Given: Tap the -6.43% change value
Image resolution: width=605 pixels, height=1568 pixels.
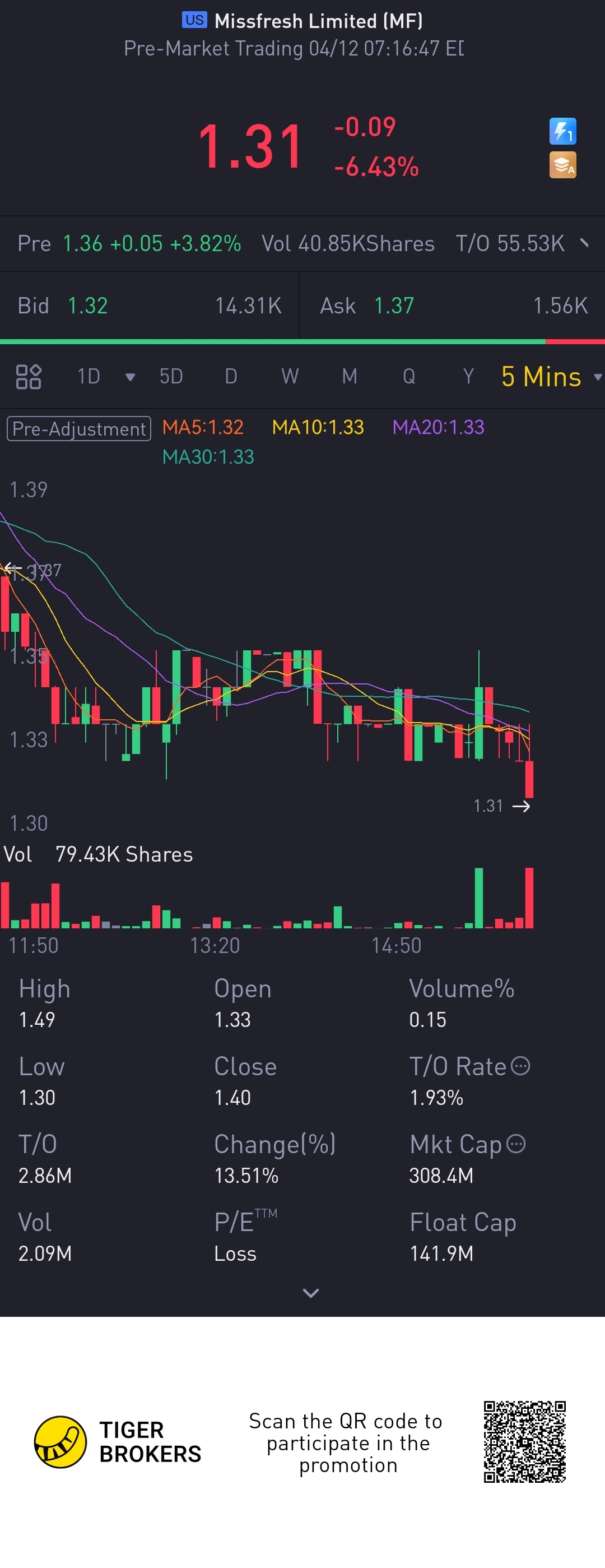Looking at the screenshot, I should coord(376,166).
